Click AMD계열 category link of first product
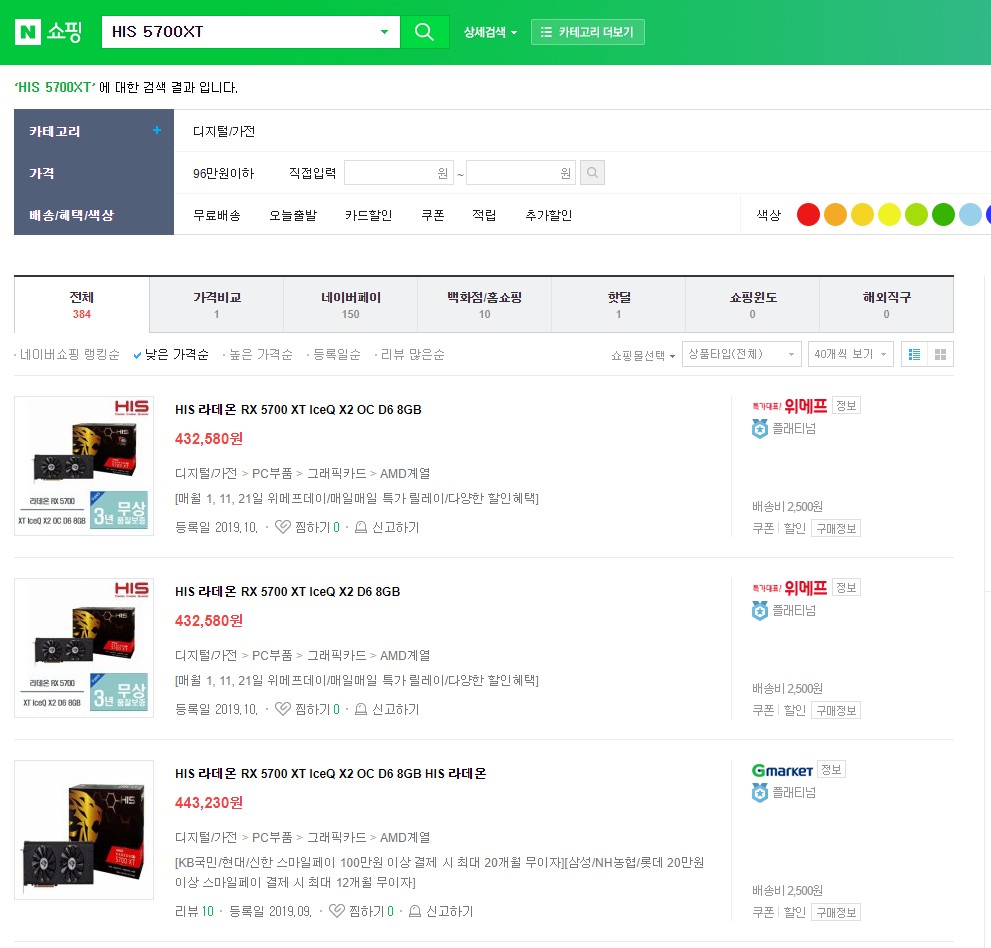This screenshot has width=991, height=948. [405, 473]
